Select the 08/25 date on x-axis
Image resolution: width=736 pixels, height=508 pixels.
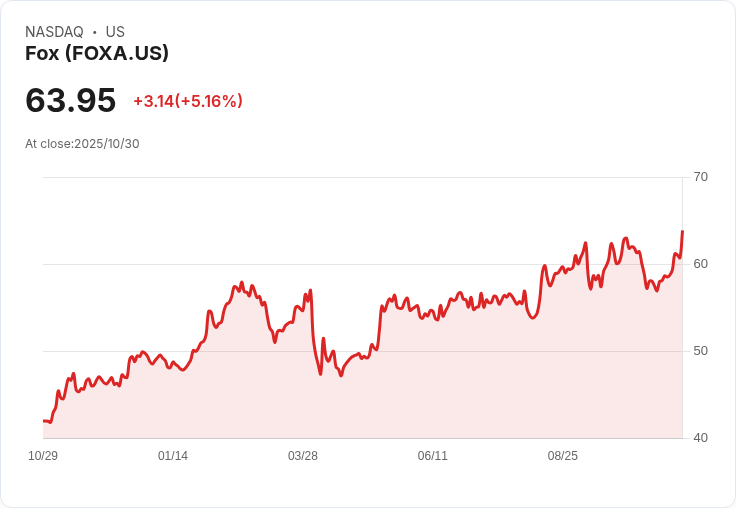point(563,456)
